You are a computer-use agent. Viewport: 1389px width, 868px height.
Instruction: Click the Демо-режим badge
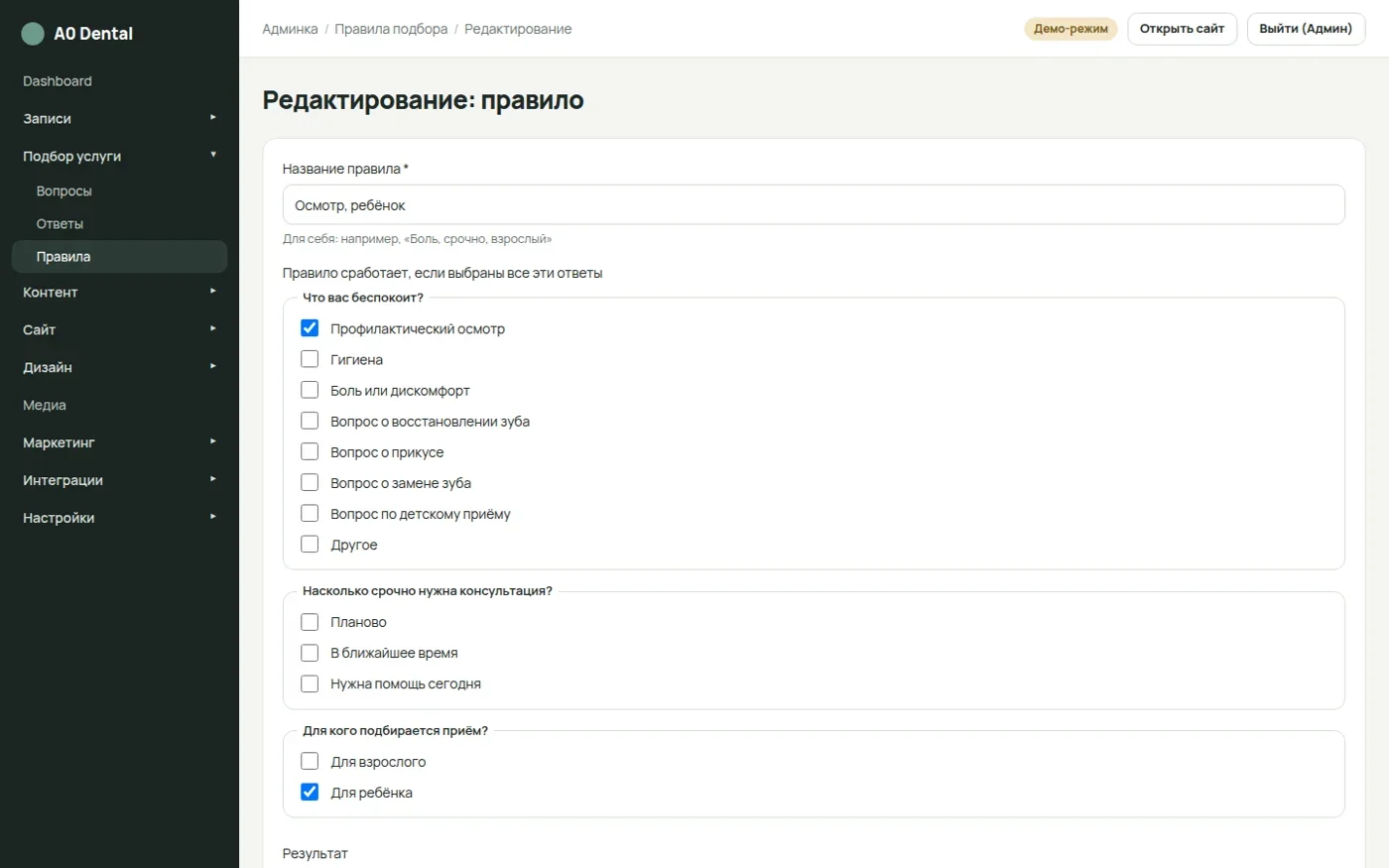coord(1071,29)
